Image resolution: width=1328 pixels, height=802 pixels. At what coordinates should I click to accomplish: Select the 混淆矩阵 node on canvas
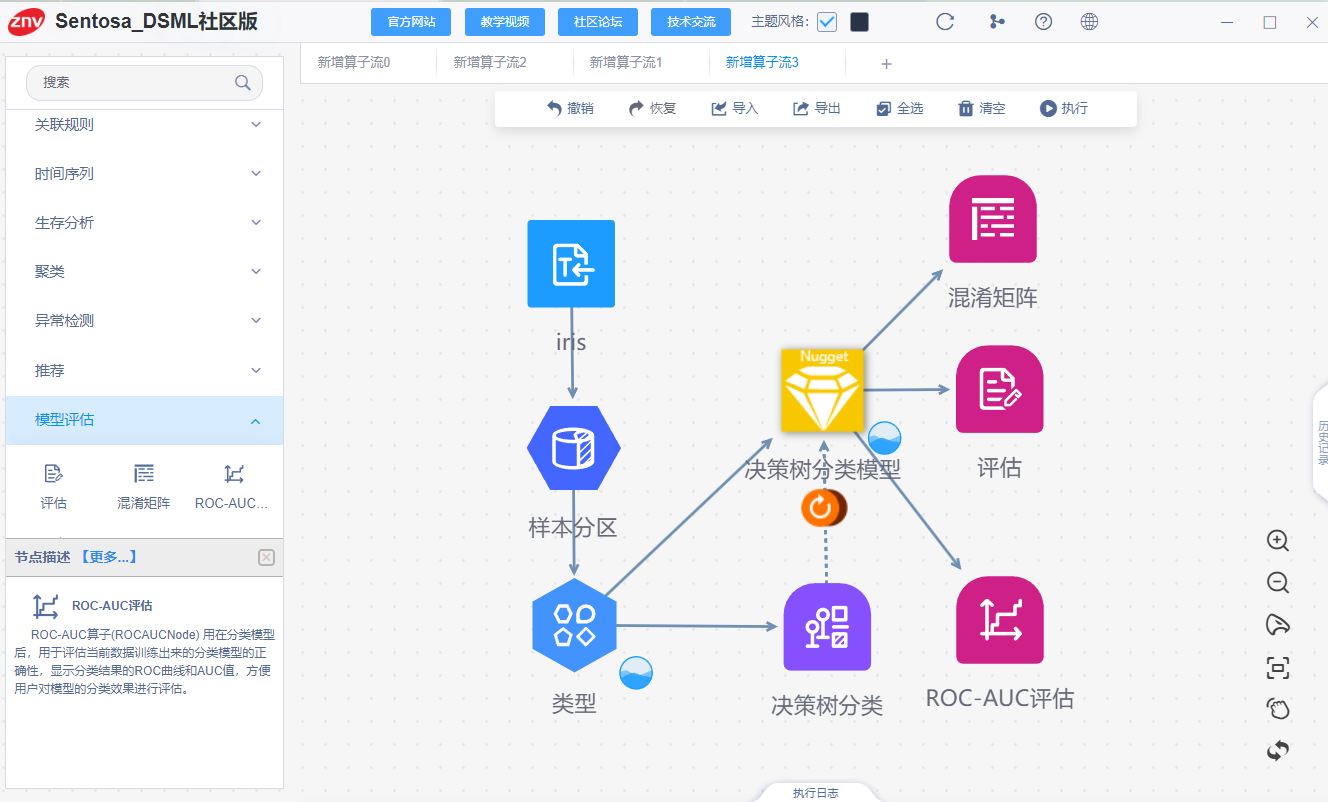click(993, 219)
